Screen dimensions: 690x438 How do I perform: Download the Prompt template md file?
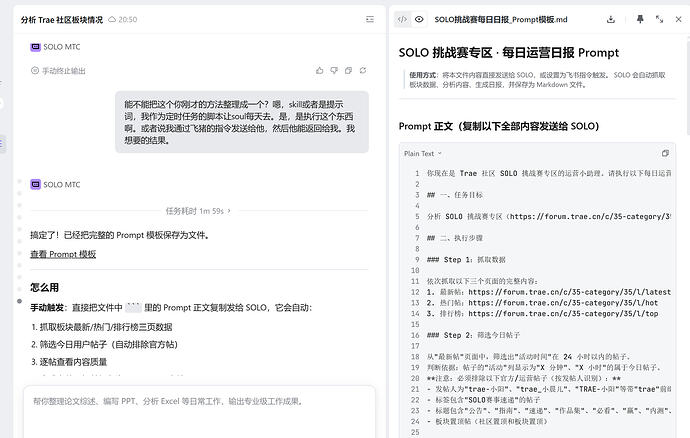coord(611,19)
